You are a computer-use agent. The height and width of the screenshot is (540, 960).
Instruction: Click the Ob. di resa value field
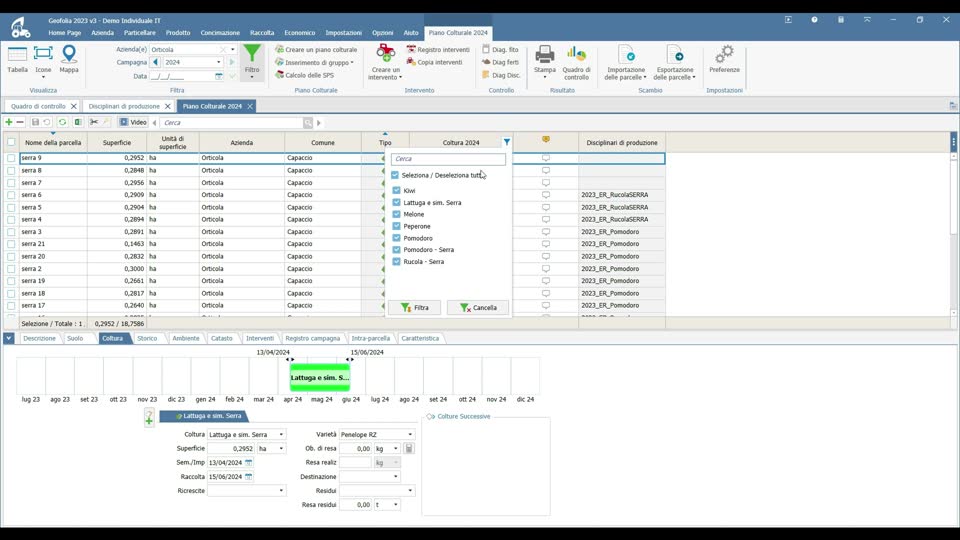[356, 449]
